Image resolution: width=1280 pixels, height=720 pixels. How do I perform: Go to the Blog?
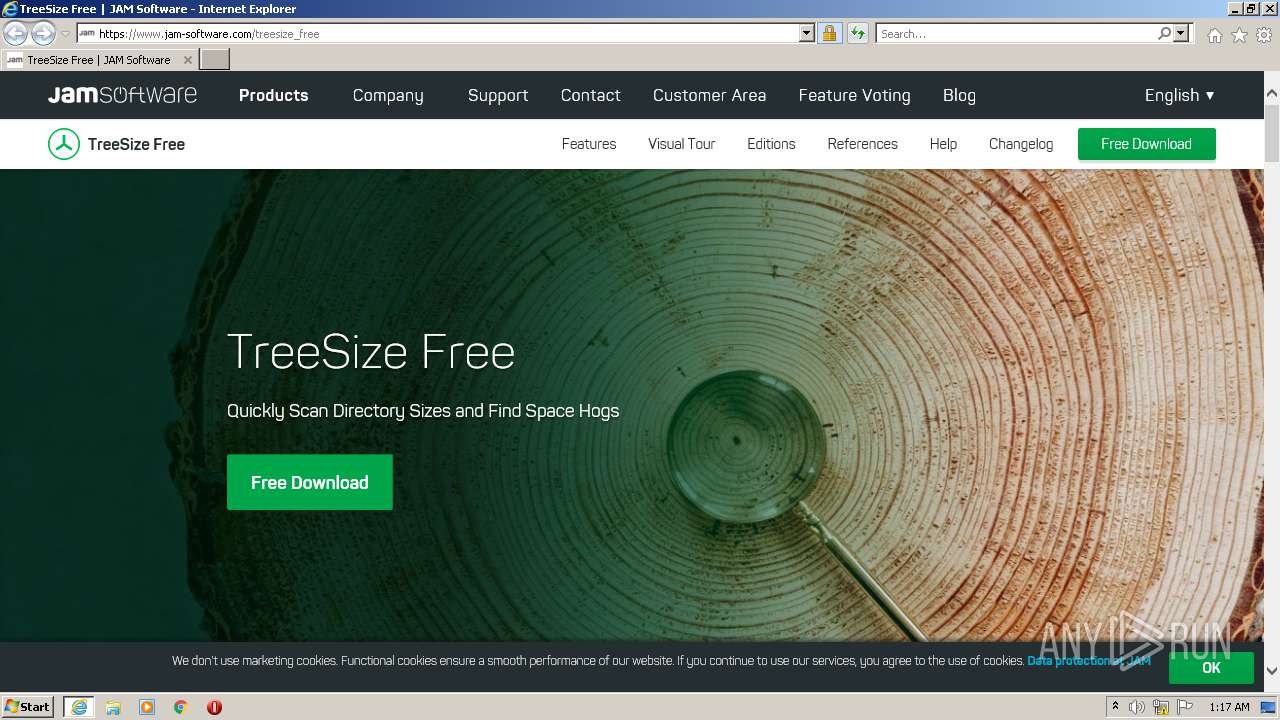(x=959, y=95)
